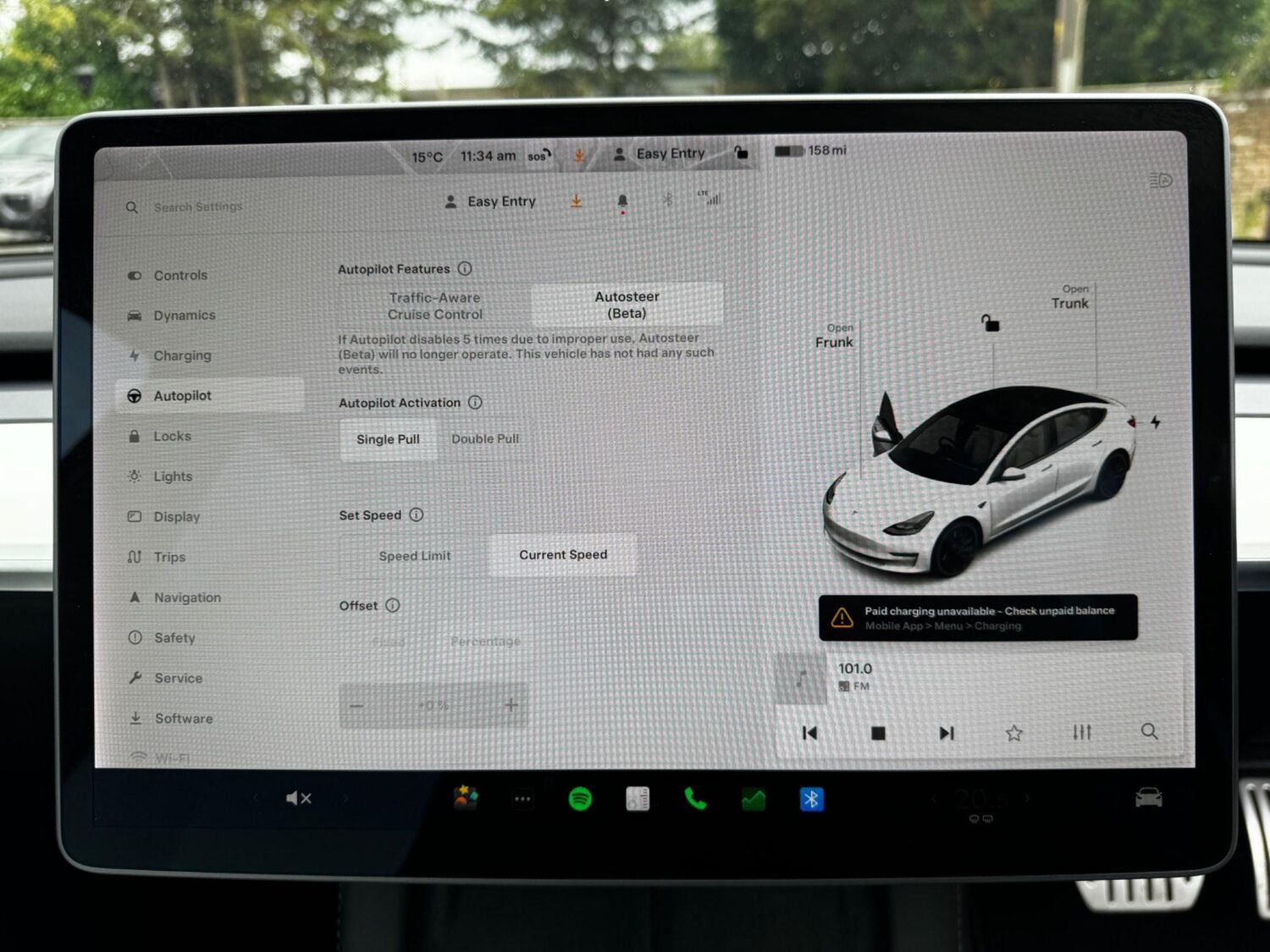Tap the 101.0 FM station thumbnail
The image size is (1270, 952).
tap(801, 678)
